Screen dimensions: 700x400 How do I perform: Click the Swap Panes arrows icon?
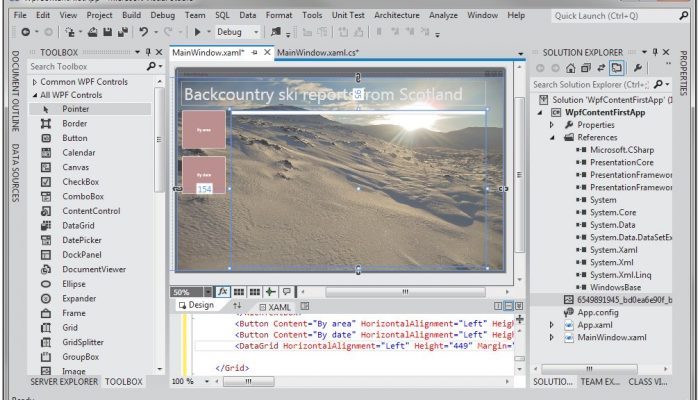(x=237, y=306)
